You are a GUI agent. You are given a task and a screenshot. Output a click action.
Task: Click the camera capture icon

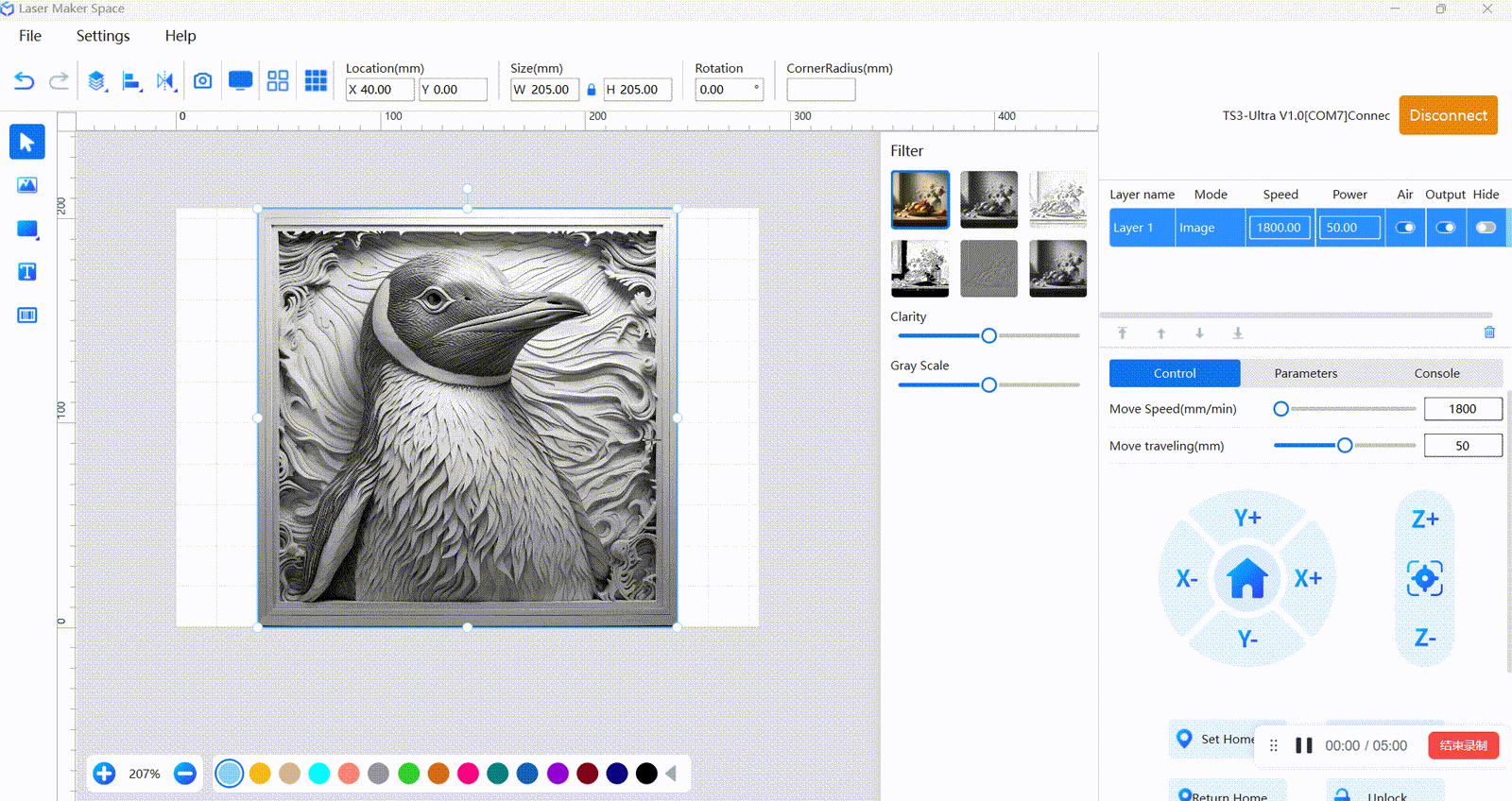pyautogui.click(x=202, y=81)
